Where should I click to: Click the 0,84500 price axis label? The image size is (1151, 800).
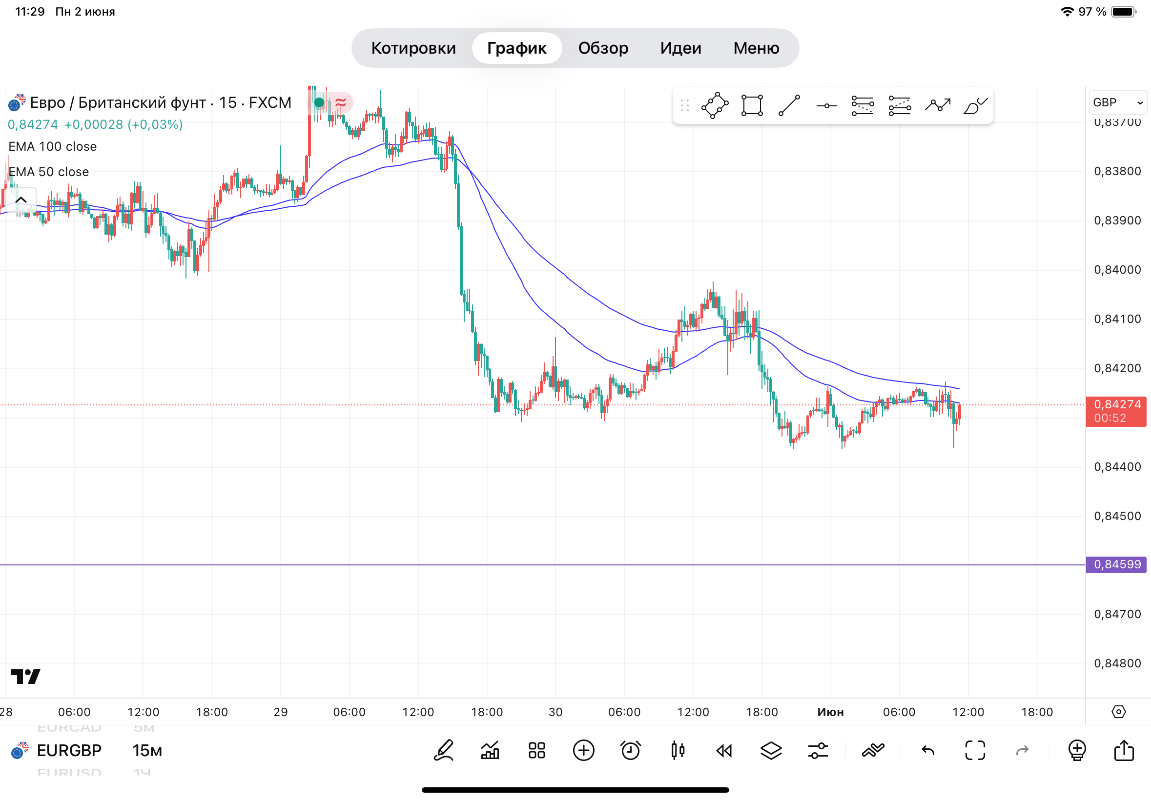pyautogui.click(x=1117, y=516)
